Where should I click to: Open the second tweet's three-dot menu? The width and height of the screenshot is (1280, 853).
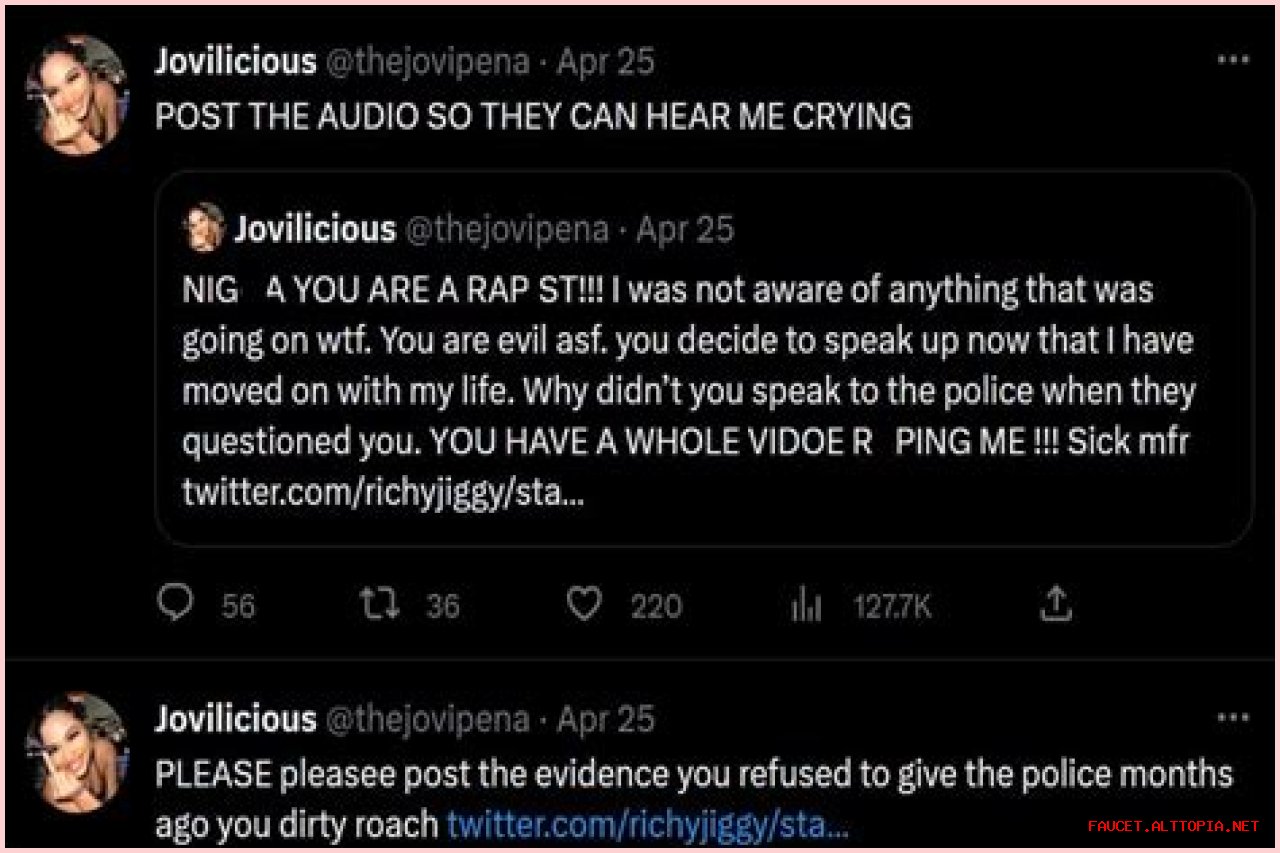(x=1232, y=717)
